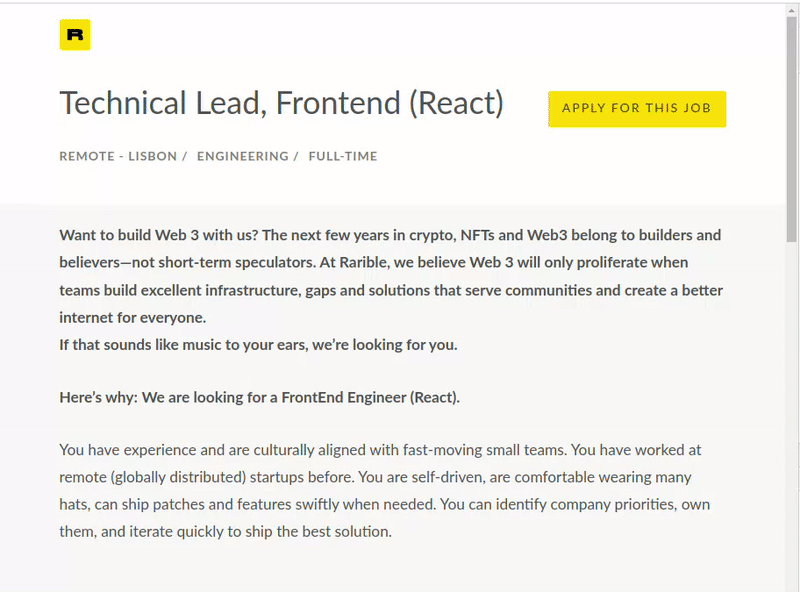Image resolution: width=800 pixels, height=592 pixels.
Task: Open the Engineering department category
Action: pyautogui.click(x=242, y=156)
